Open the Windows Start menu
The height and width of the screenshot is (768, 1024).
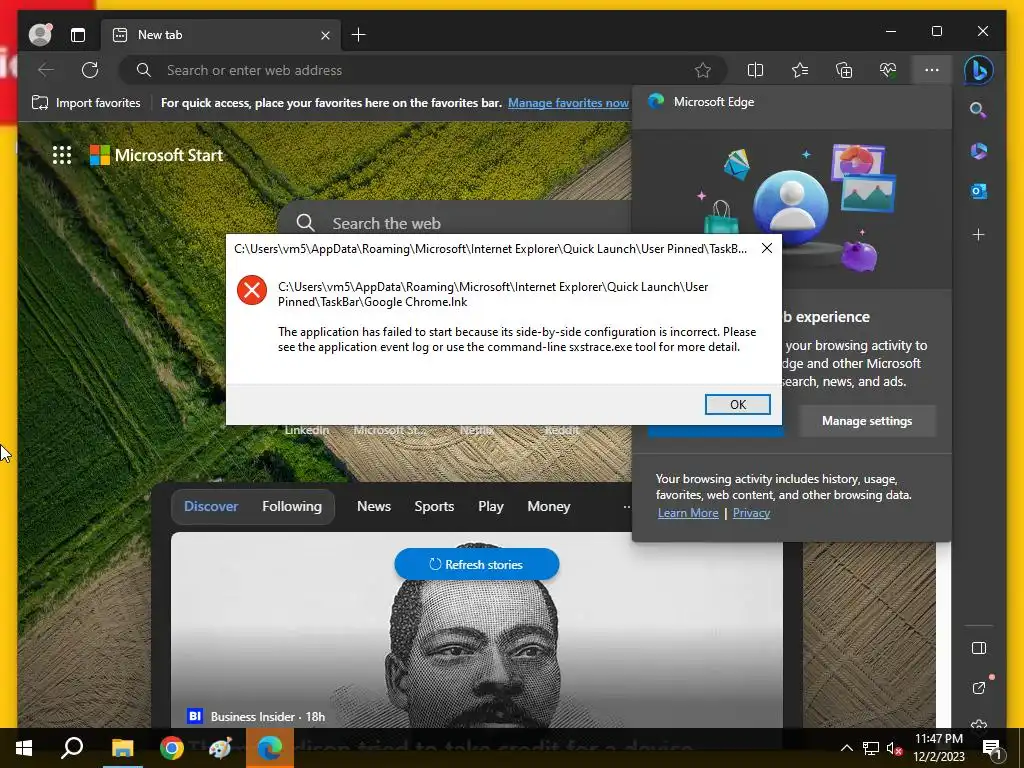[24, 748]
